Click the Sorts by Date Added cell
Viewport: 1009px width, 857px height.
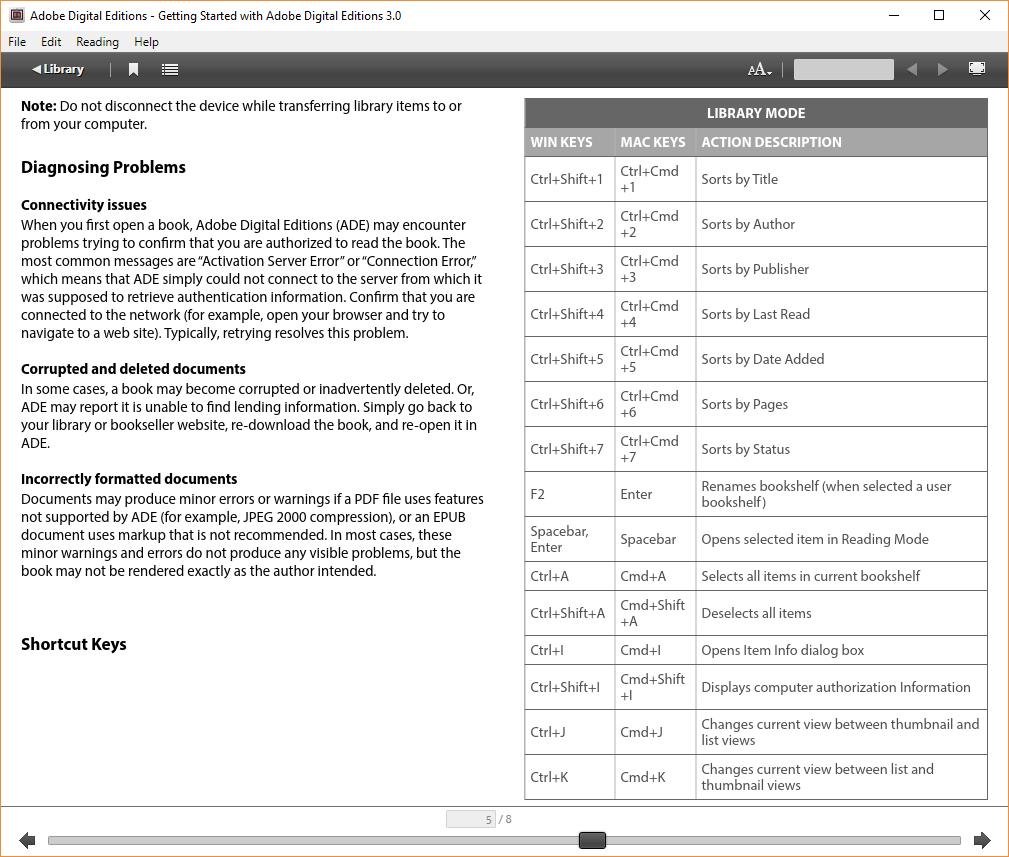[x=842, y=360]
